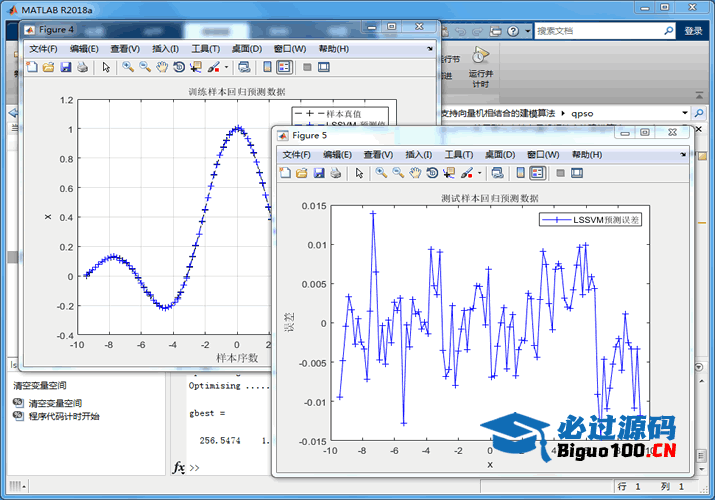Activate Zoom Out tool in Figure 5

point(398,173)
